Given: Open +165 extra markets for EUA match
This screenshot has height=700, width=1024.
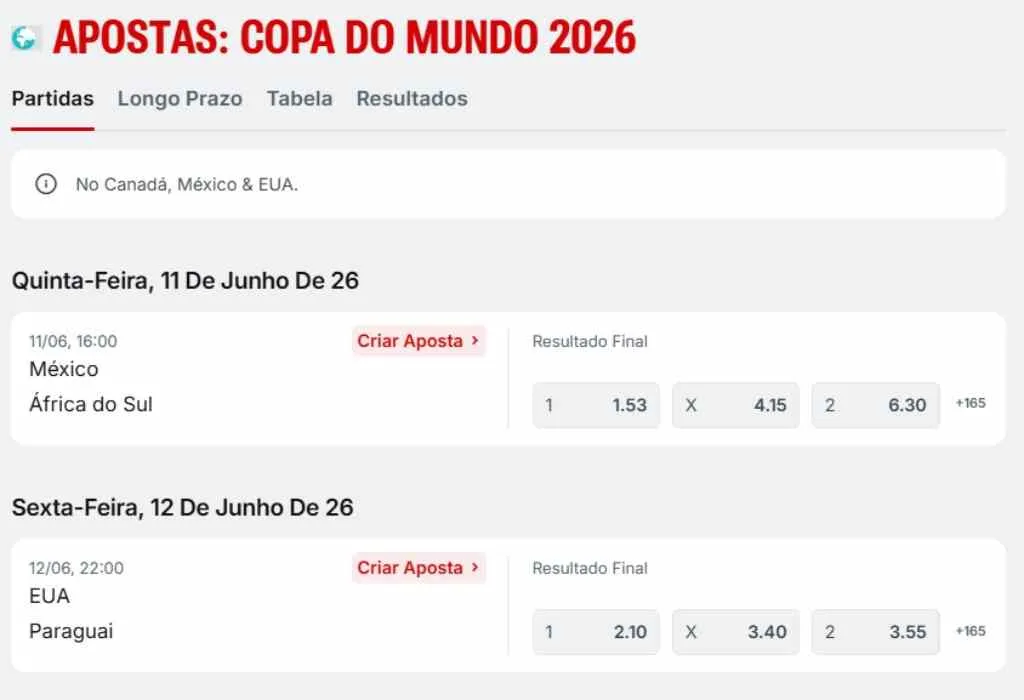Looking at the screenshot, I should coord(967,628).
